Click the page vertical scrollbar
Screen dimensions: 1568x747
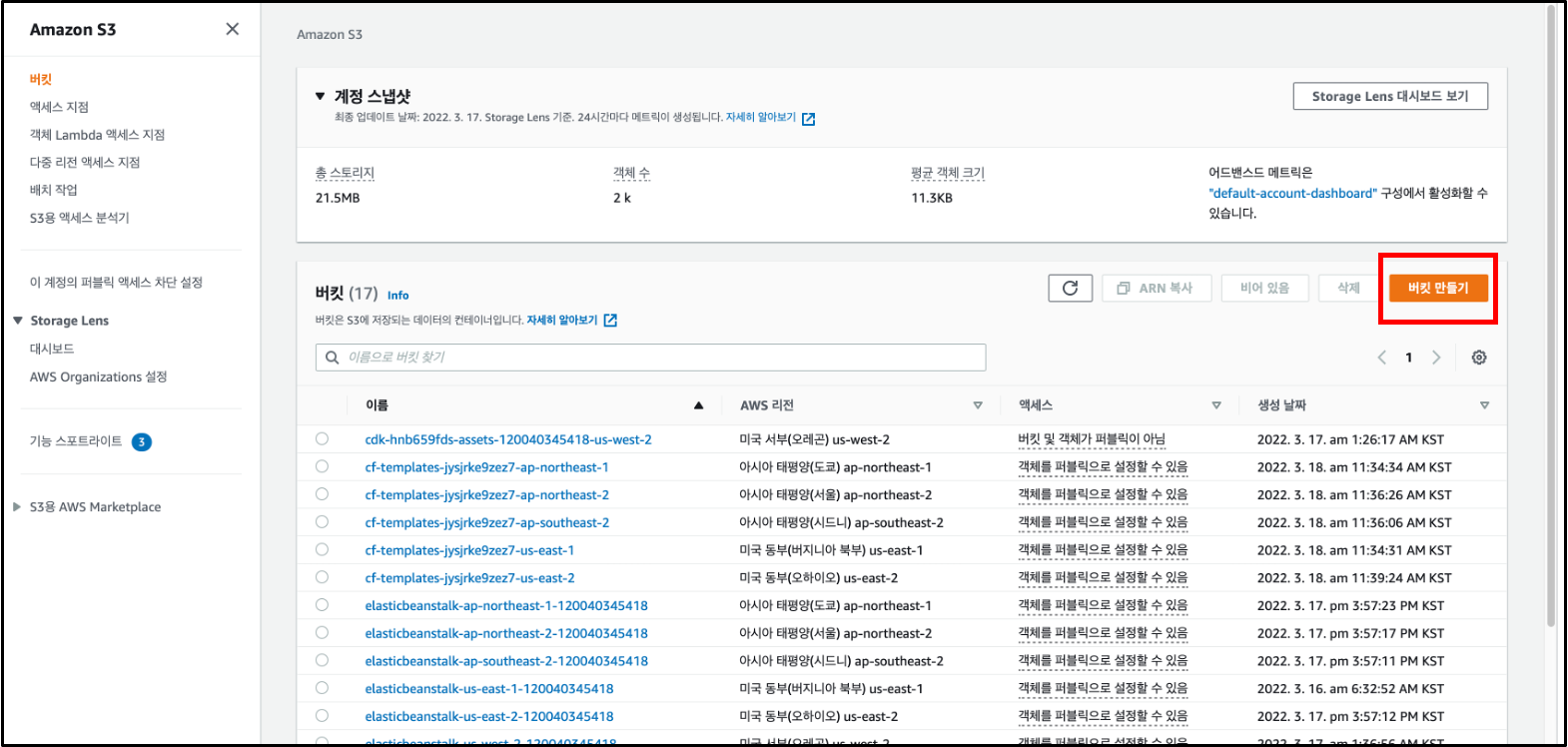tap(1550, 318)
